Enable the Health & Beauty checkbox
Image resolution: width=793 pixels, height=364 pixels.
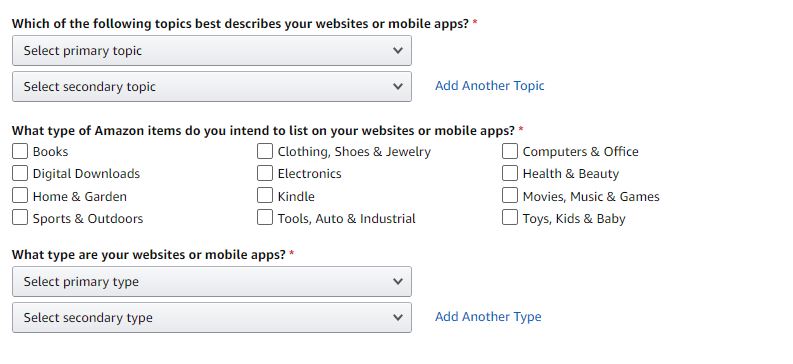510,173
